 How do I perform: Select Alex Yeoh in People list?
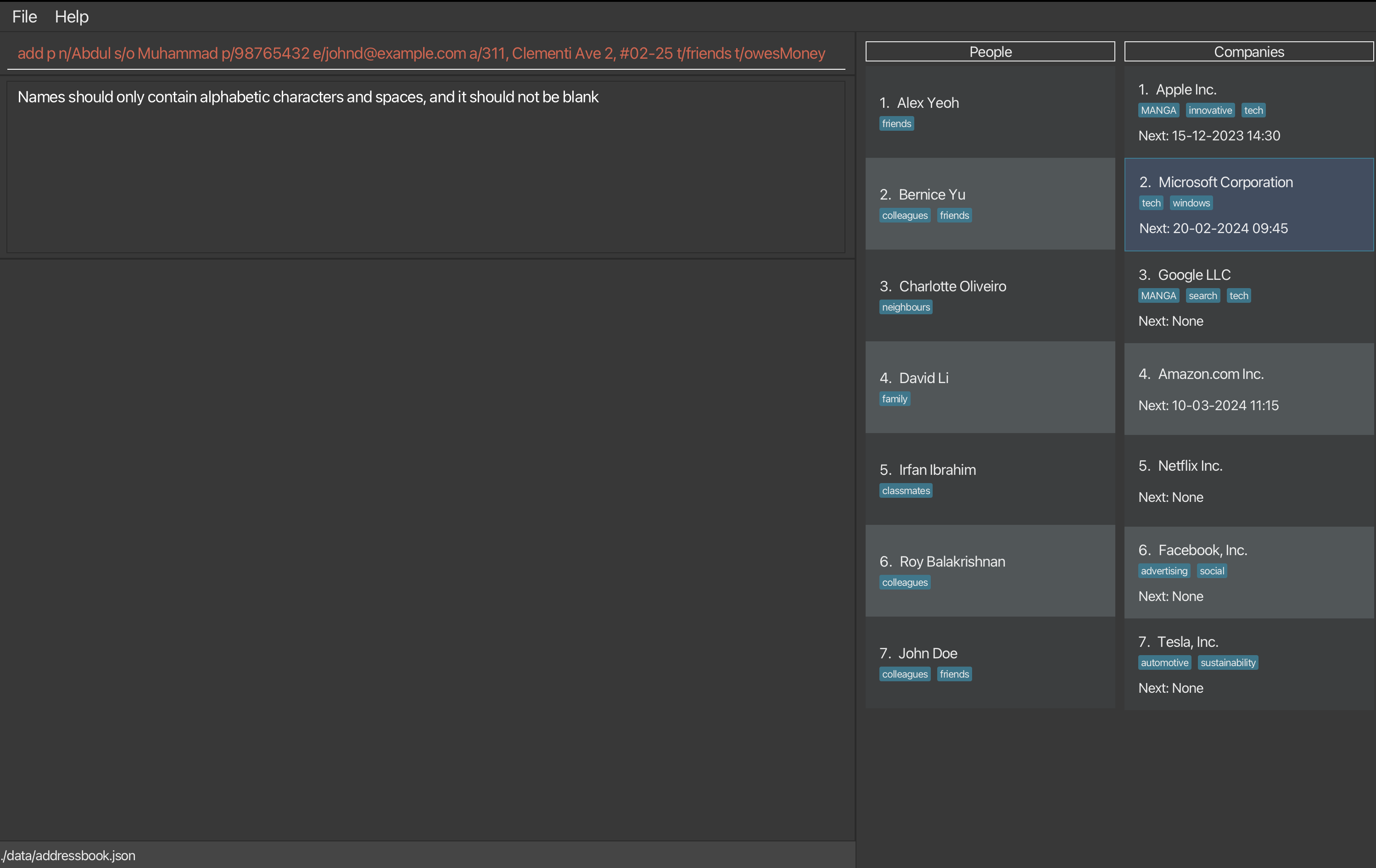pos(990,112)
